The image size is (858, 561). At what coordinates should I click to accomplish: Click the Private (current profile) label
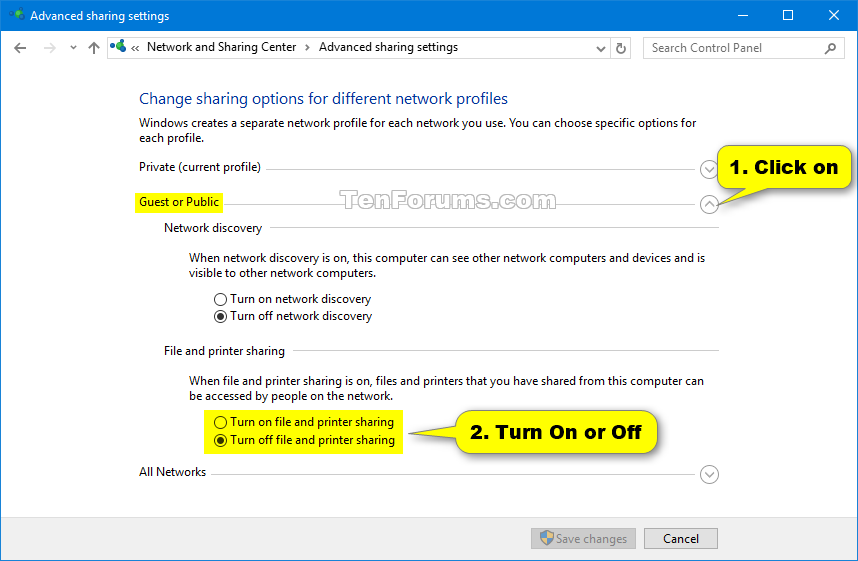pos(200,167)
